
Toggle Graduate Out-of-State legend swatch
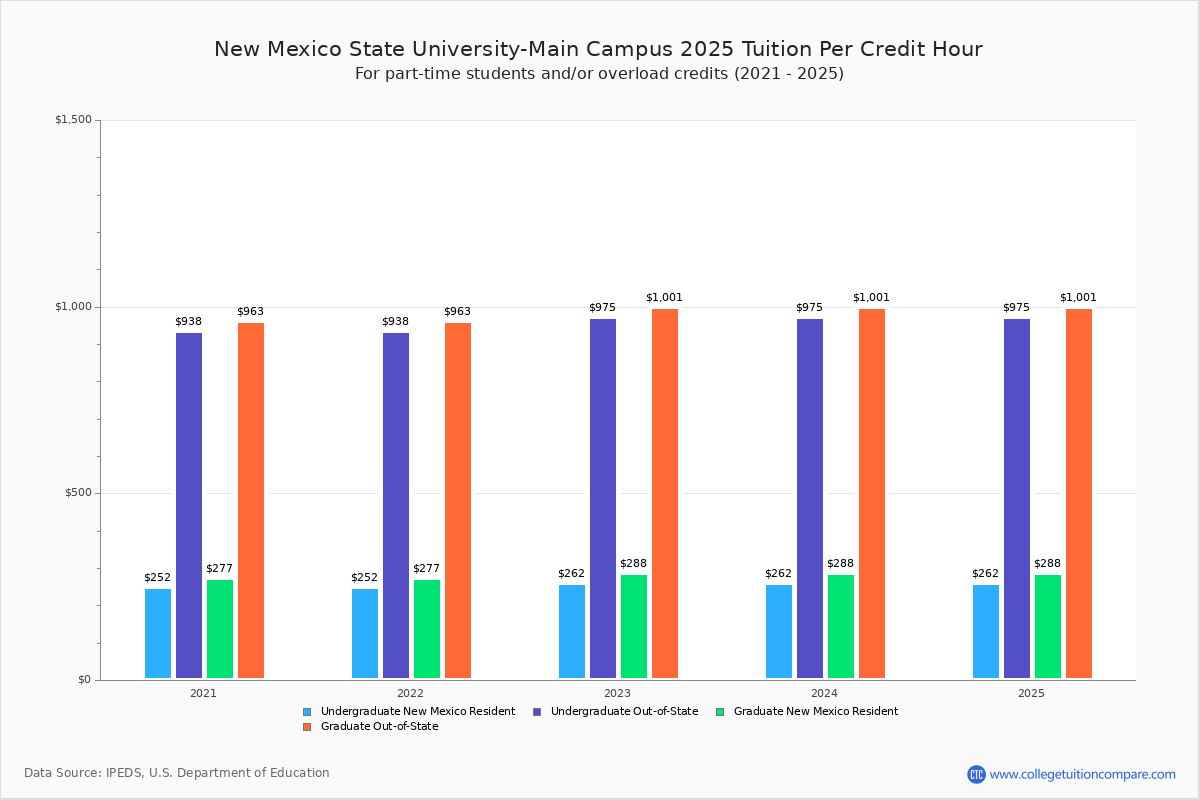[x=307, y=727]
